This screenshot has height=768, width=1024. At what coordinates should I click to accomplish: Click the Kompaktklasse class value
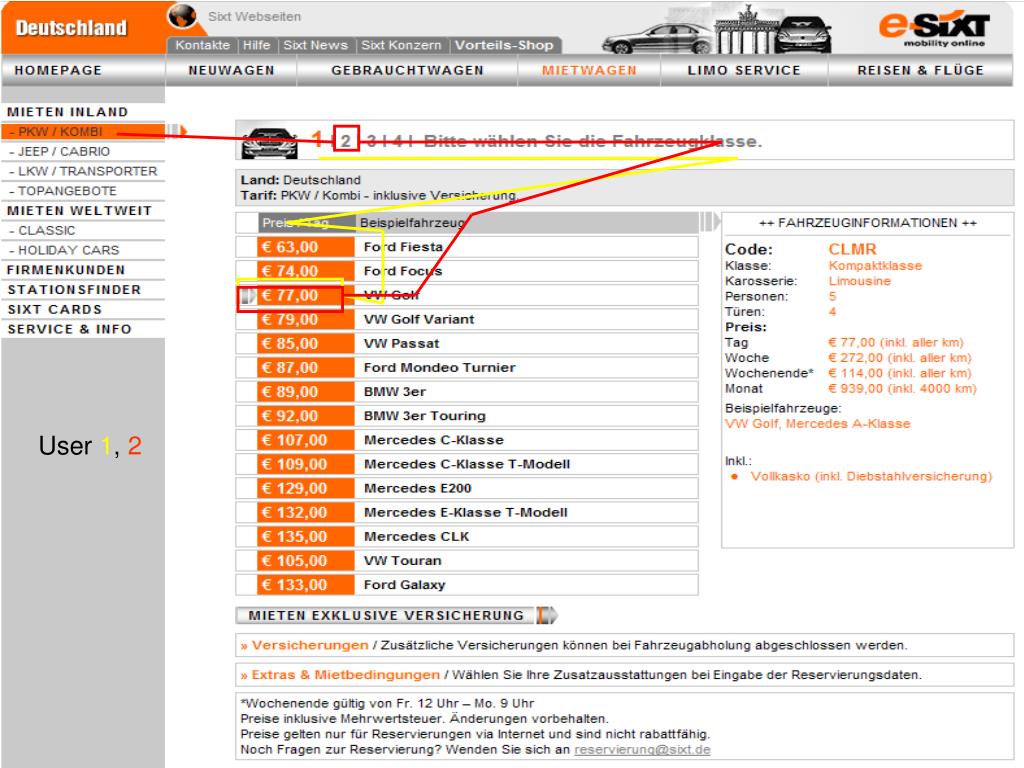pyautogui.click(x=875, y=266)
